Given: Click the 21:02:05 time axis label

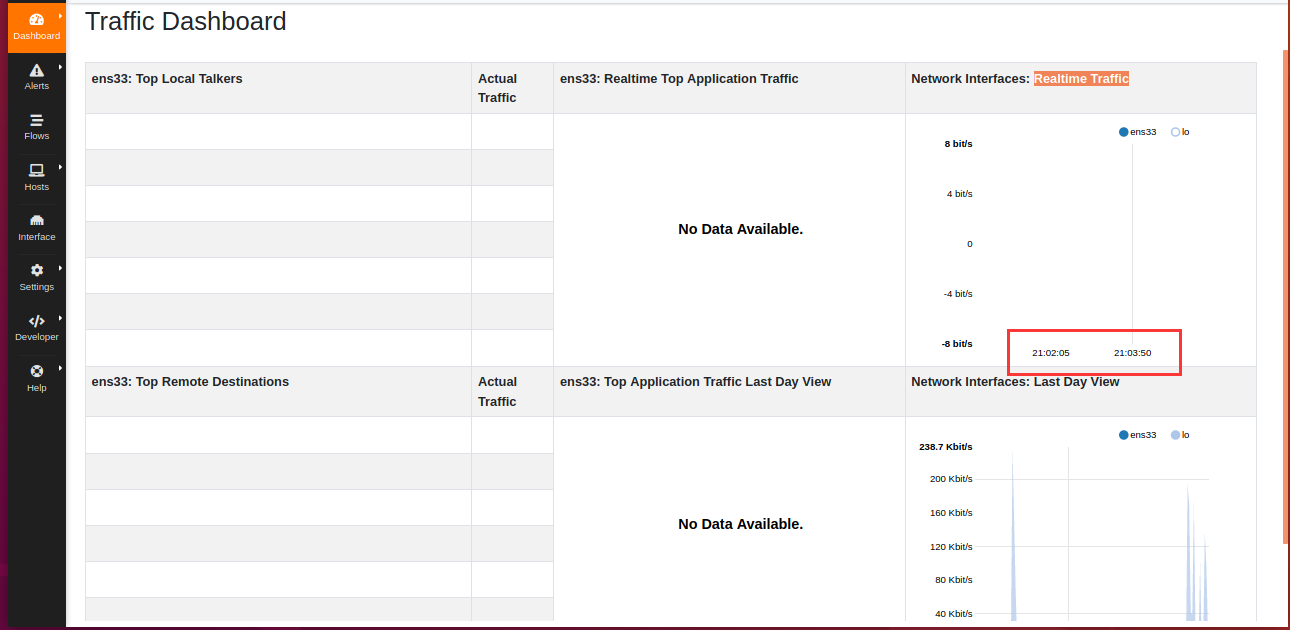Looking at the screenshot, I should [1051, 353].
